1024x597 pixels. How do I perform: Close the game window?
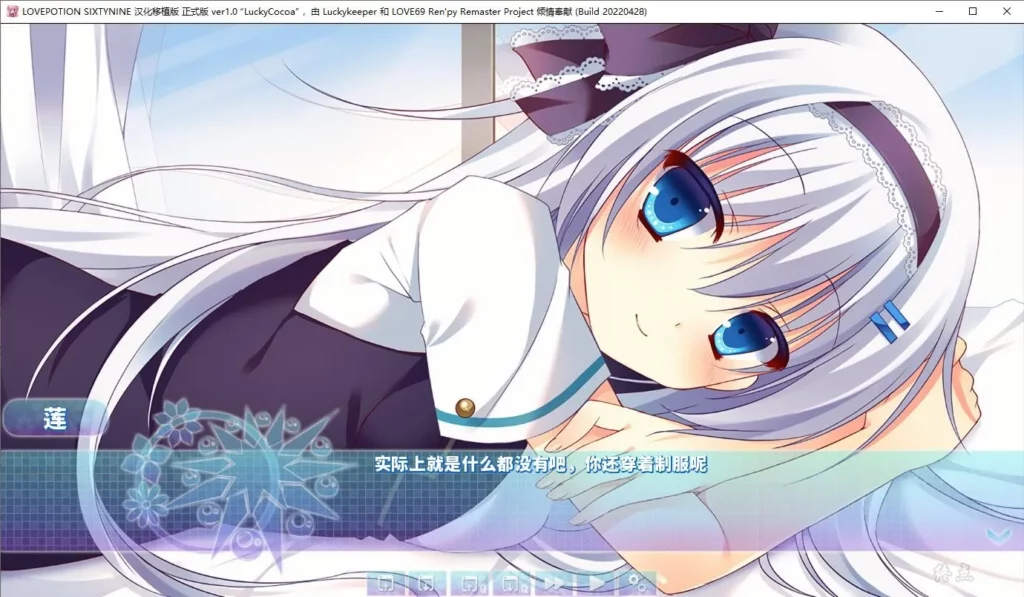coord(1005,11)
